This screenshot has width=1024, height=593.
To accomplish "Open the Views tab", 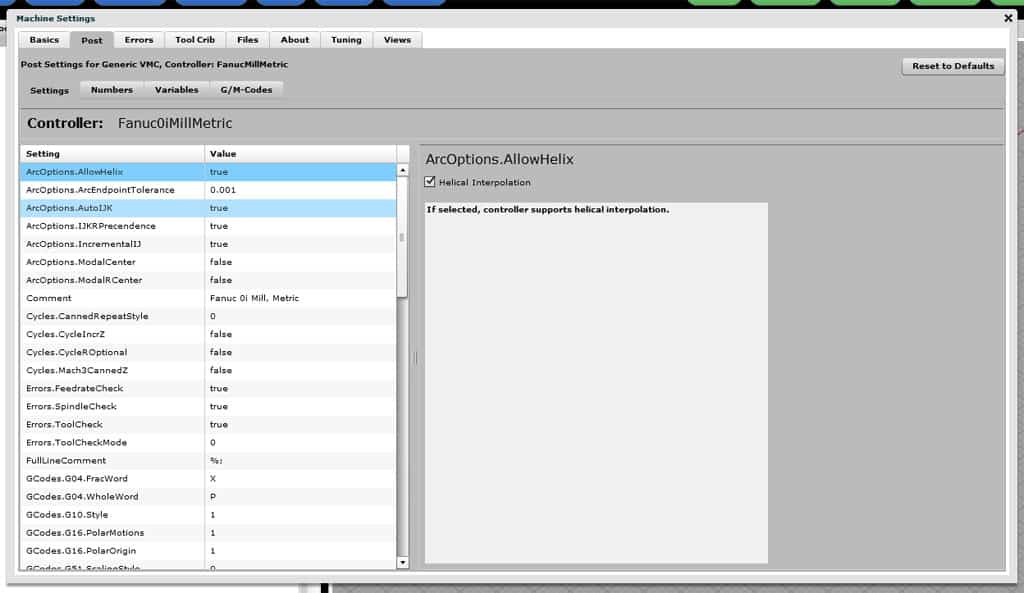I will [397, 39].
